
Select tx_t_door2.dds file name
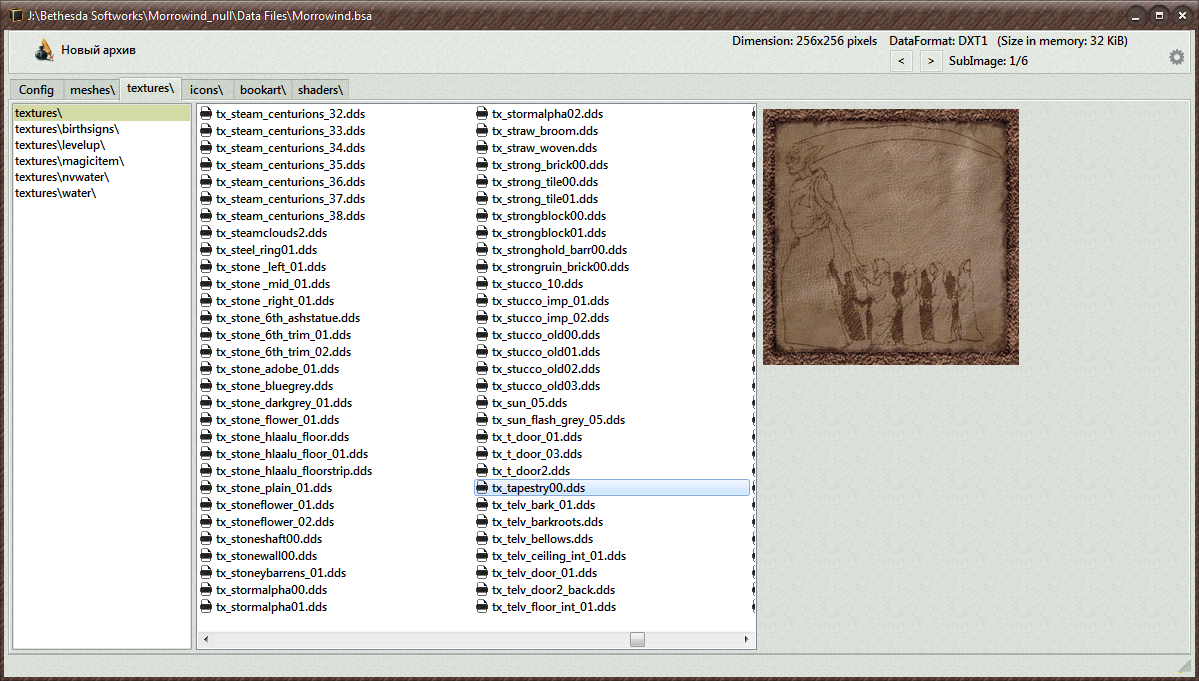coord(531,471)
